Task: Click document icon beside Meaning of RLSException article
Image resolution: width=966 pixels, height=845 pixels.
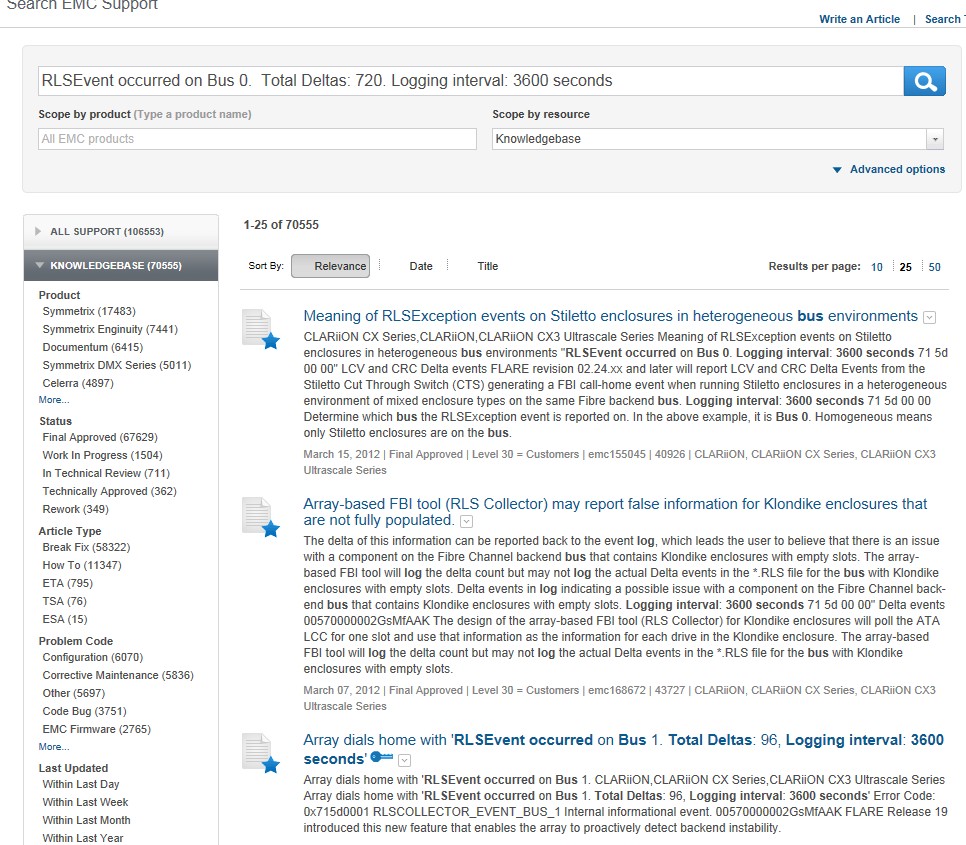Action: [x=261, y=329]
